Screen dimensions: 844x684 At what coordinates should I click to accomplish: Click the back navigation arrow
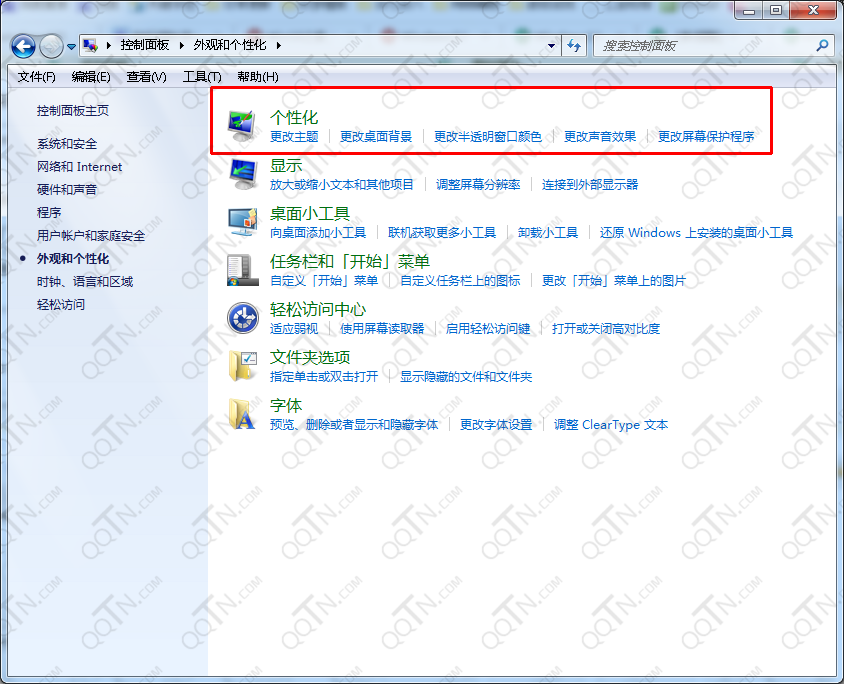22,46
